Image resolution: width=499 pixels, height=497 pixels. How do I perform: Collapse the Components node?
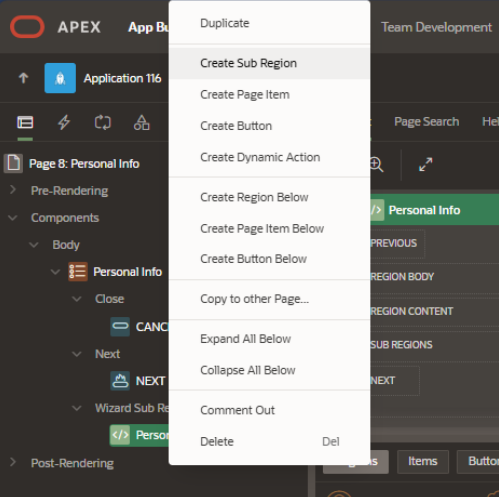tap(13, 218)
